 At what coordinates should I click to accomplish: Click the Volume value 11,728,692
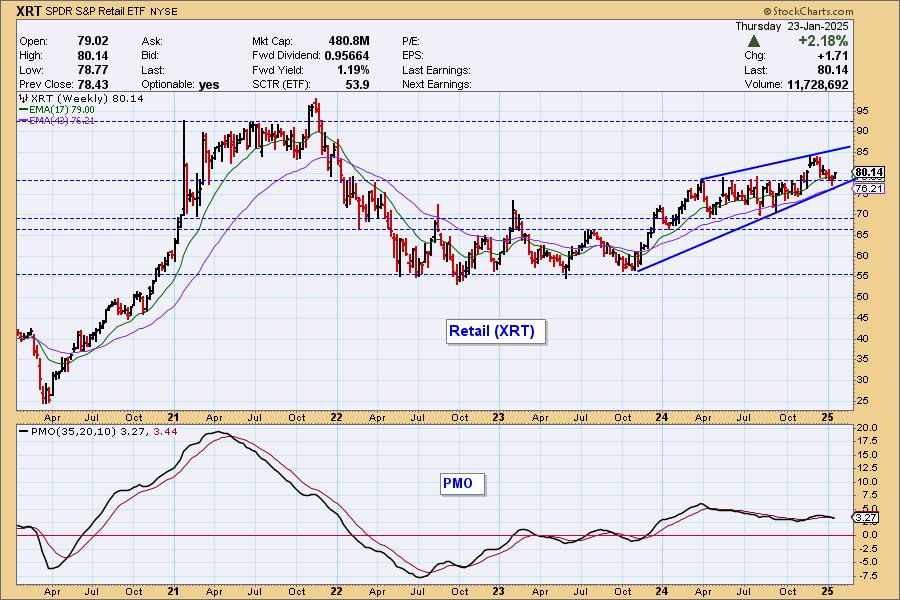[817, 84]
